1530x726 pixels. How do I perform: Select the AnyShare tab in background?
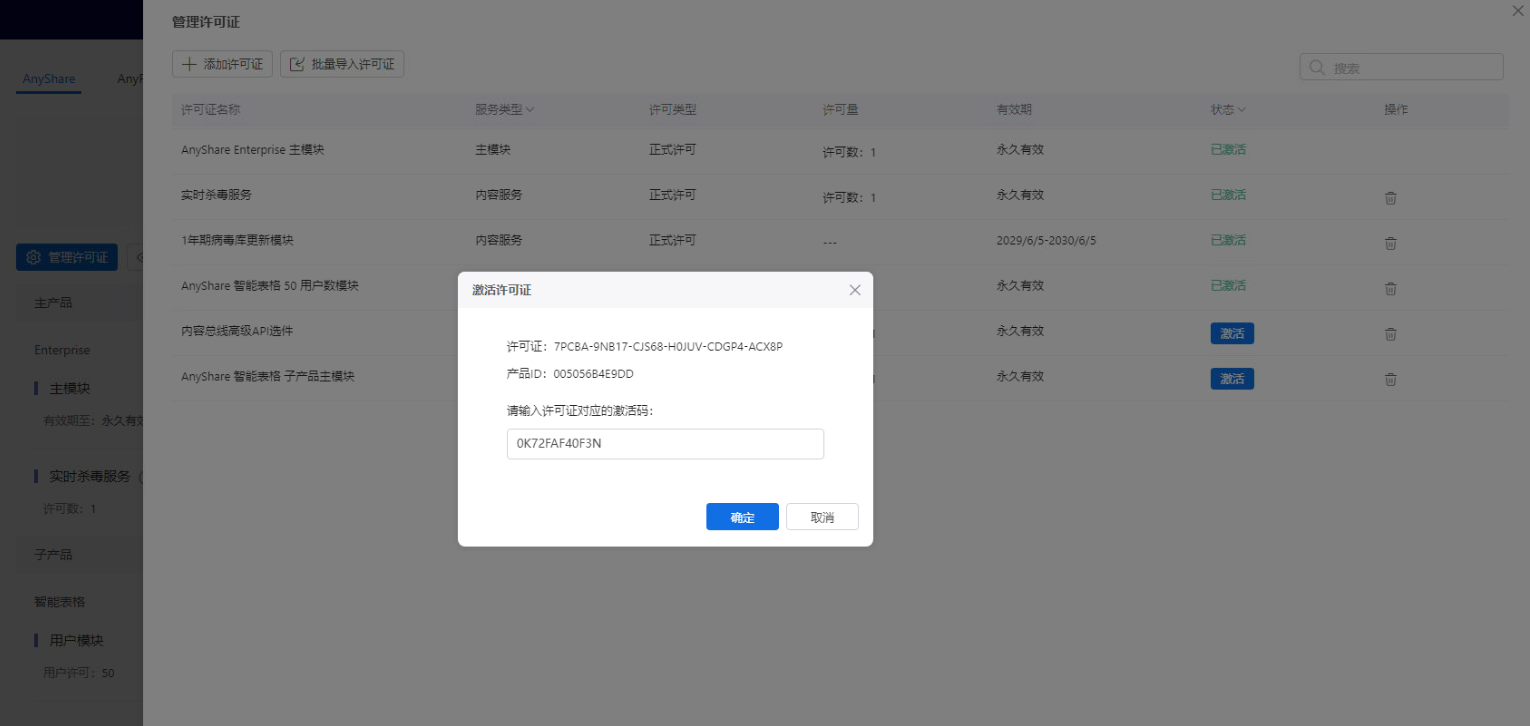(49, 79)
